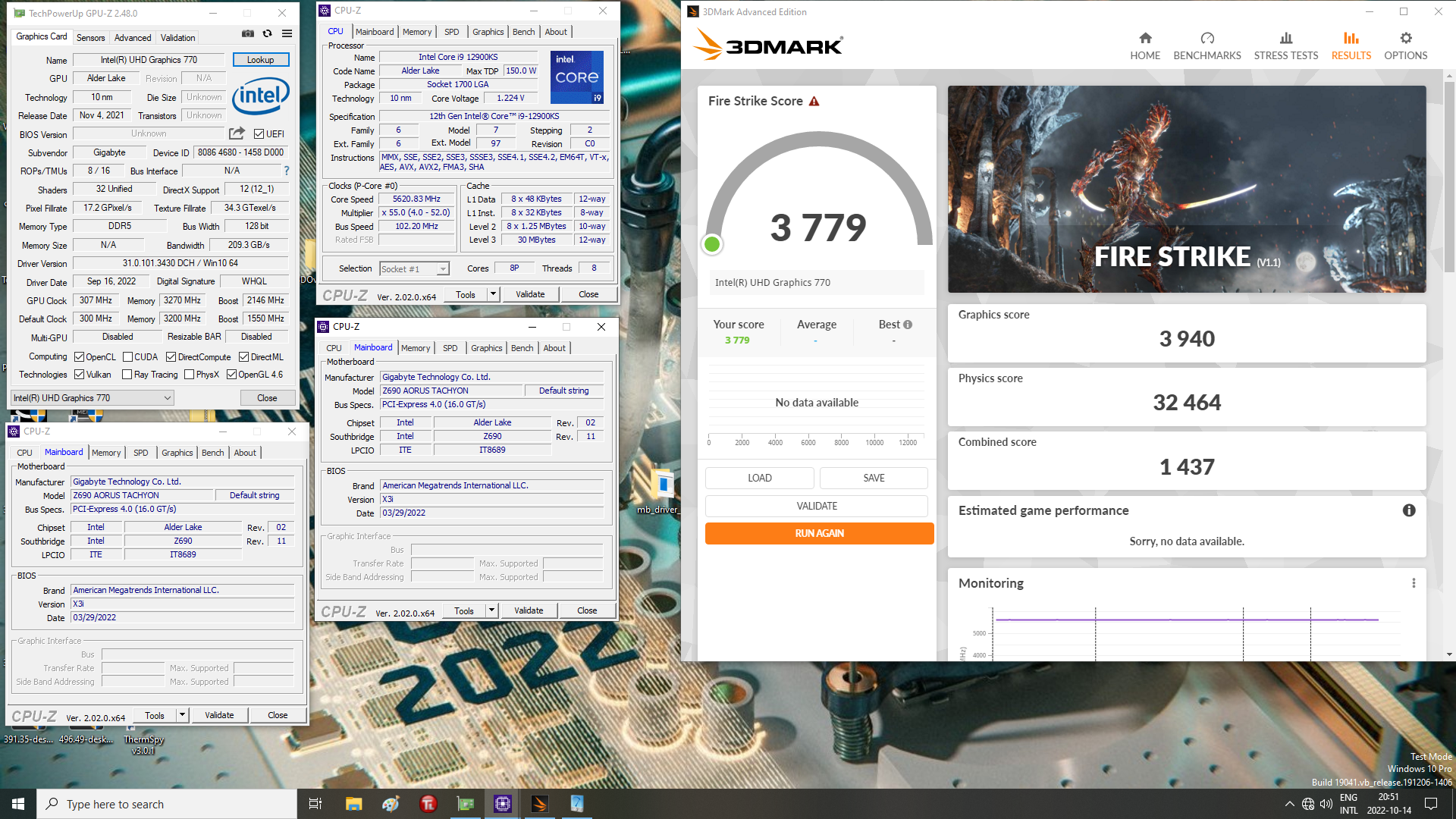
Task: Switch to Sensors tab in GPU-Z
Action: coord(90,38)
